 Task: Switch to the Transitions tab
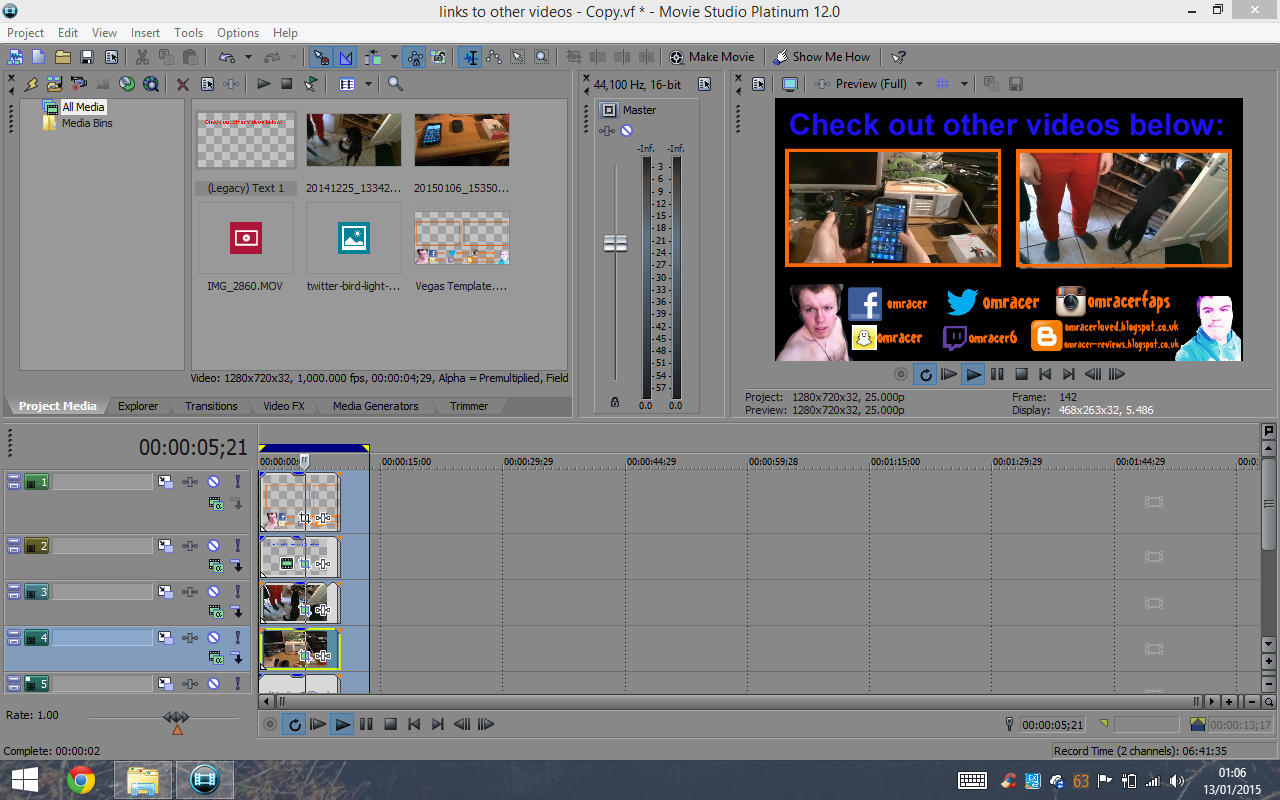pos(211,406)
